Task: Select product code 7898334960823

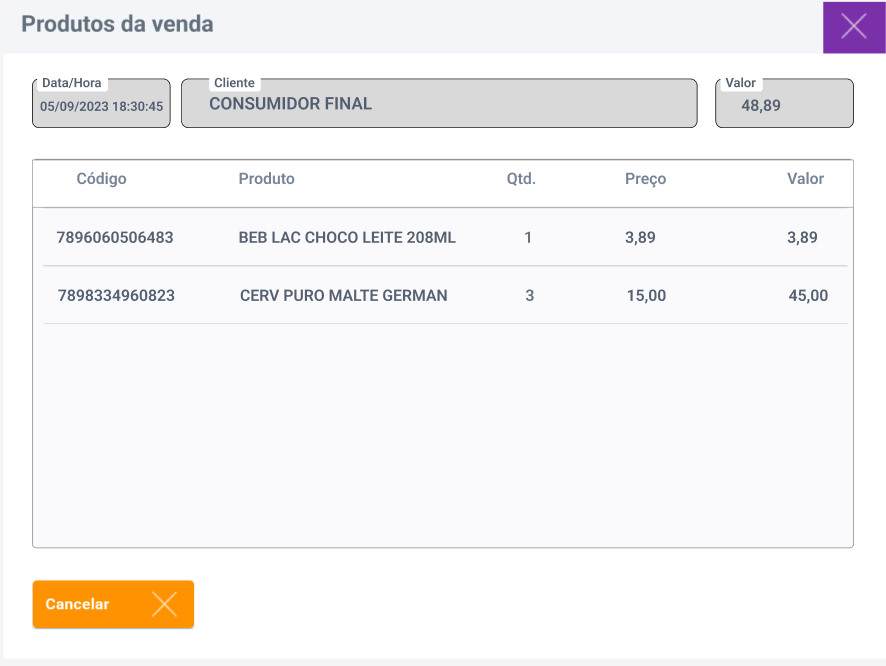Action: [116, 296]
